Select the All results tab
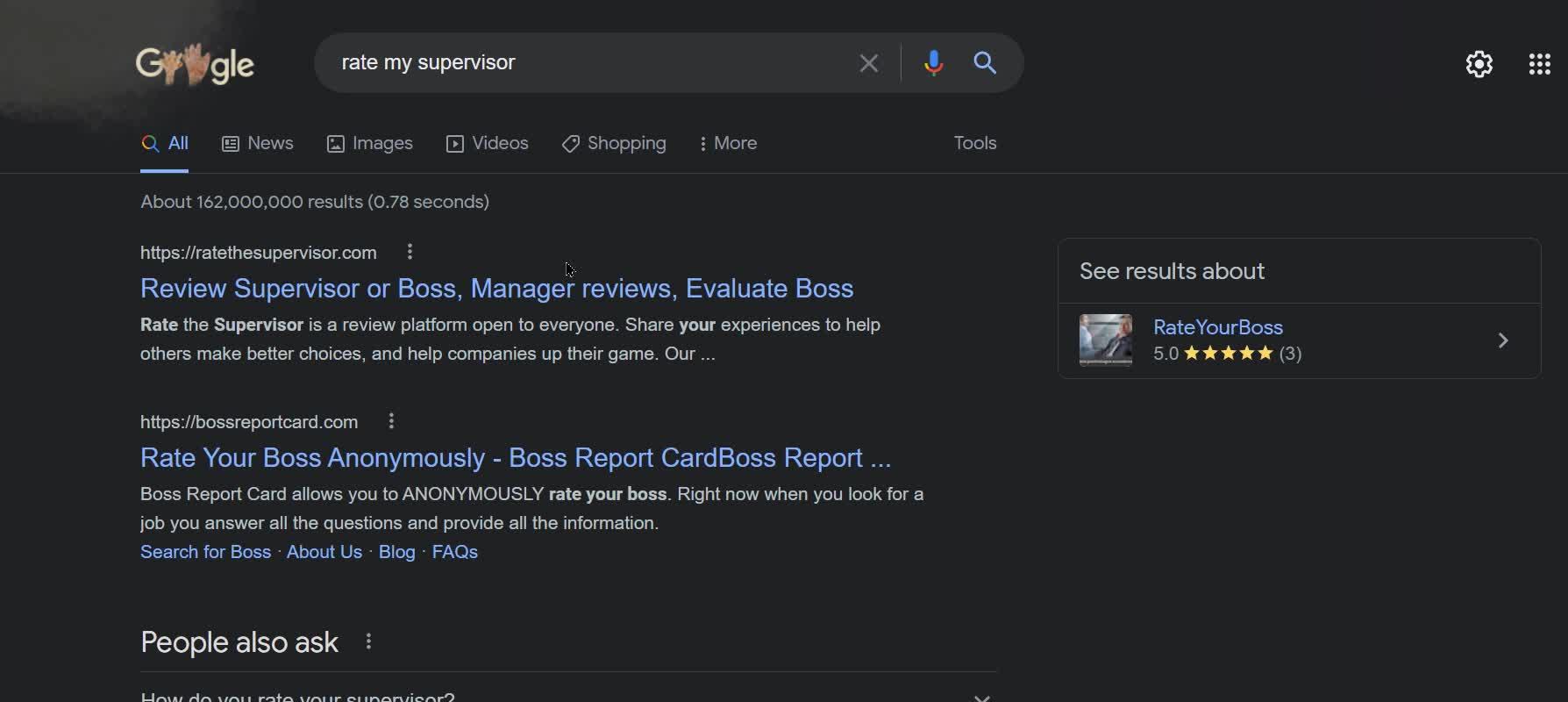Image resolution: width=1568 pixels, height=702 pixels. pyautogui.click(x=165, y=143)
